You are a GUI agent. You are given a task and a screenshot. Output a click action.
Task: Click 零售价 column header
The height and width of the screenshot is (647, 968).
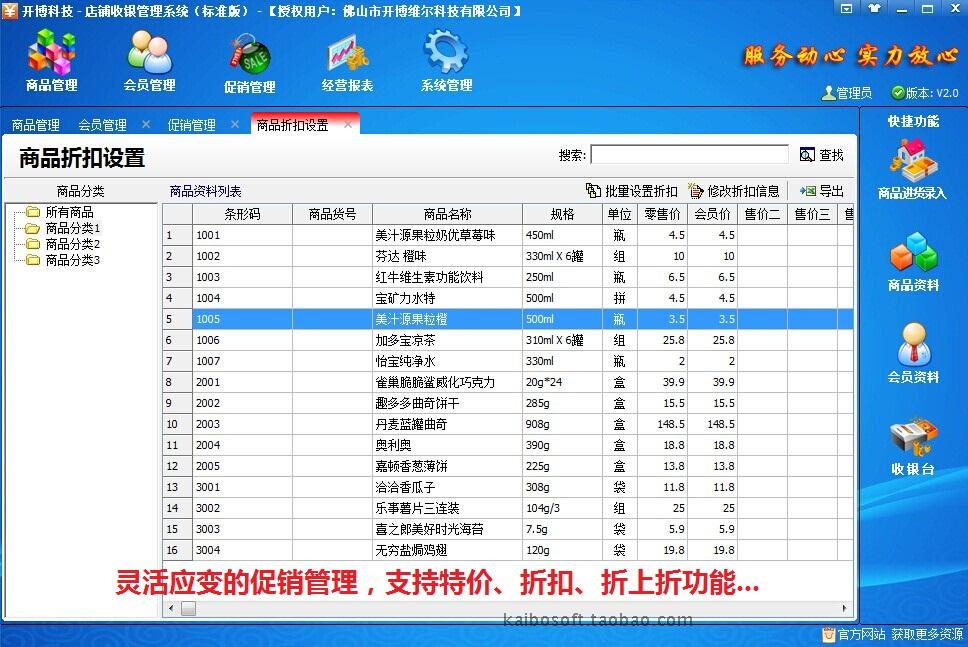(x=662, y=214)
